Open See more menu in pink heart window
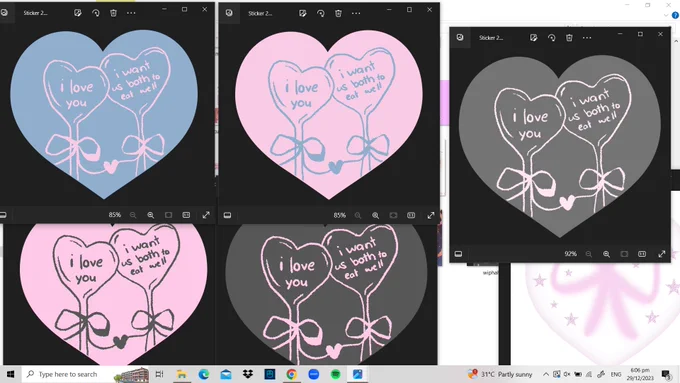This screenshot has width=680, height=383. (x=356, y=13)
